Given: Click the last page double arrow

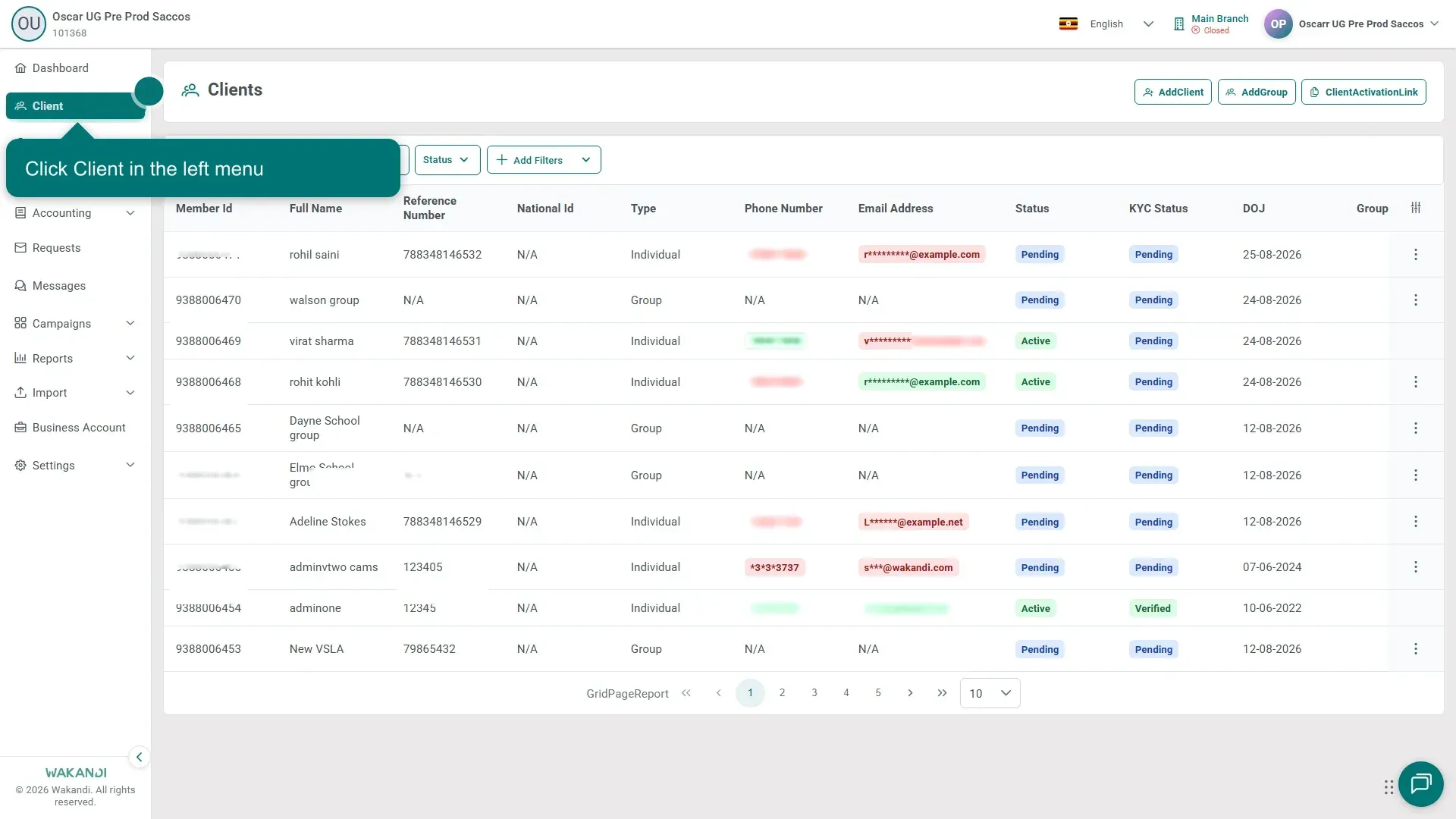Looking at the screenshot, I should pyautogui.click(x=942, y=693).
